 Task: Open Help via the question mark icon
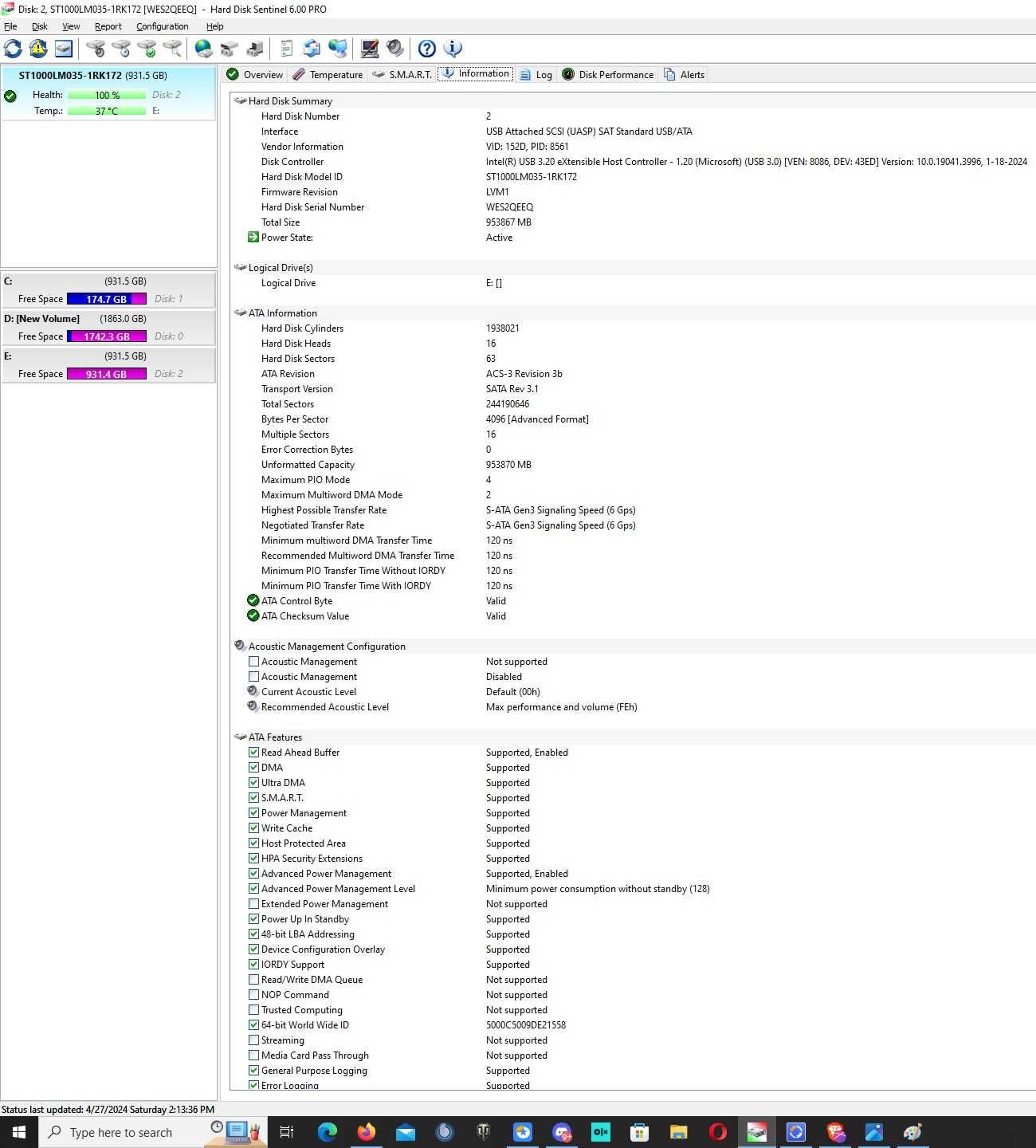[x=427, y=49]
